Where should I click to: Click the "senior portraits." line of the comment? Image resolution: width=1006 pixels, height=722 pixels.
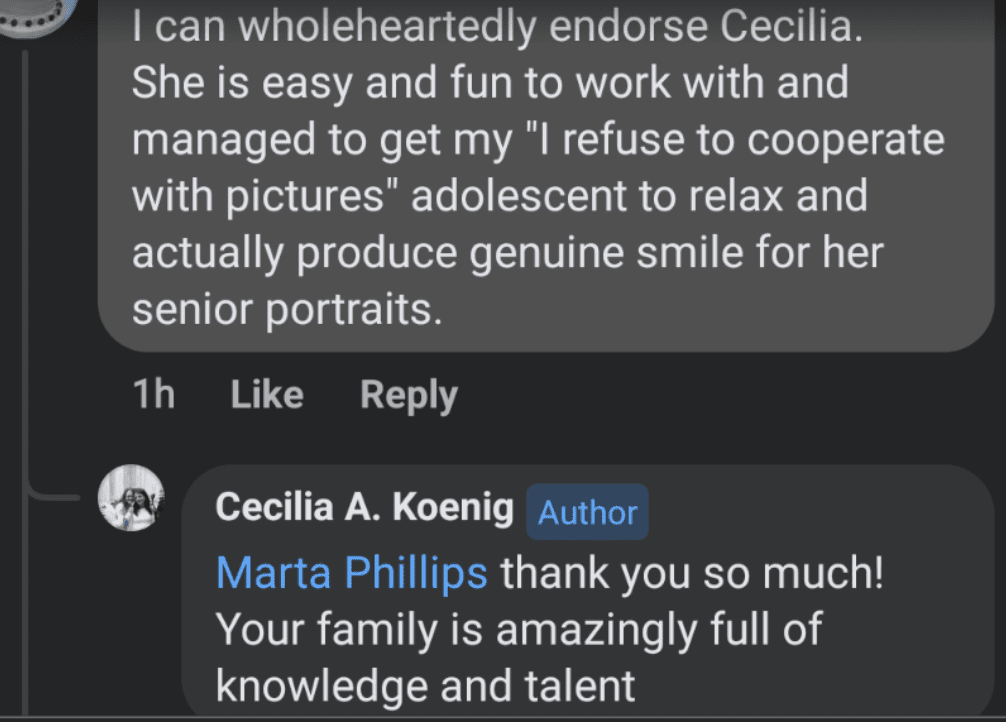click(x=286, y=310)
